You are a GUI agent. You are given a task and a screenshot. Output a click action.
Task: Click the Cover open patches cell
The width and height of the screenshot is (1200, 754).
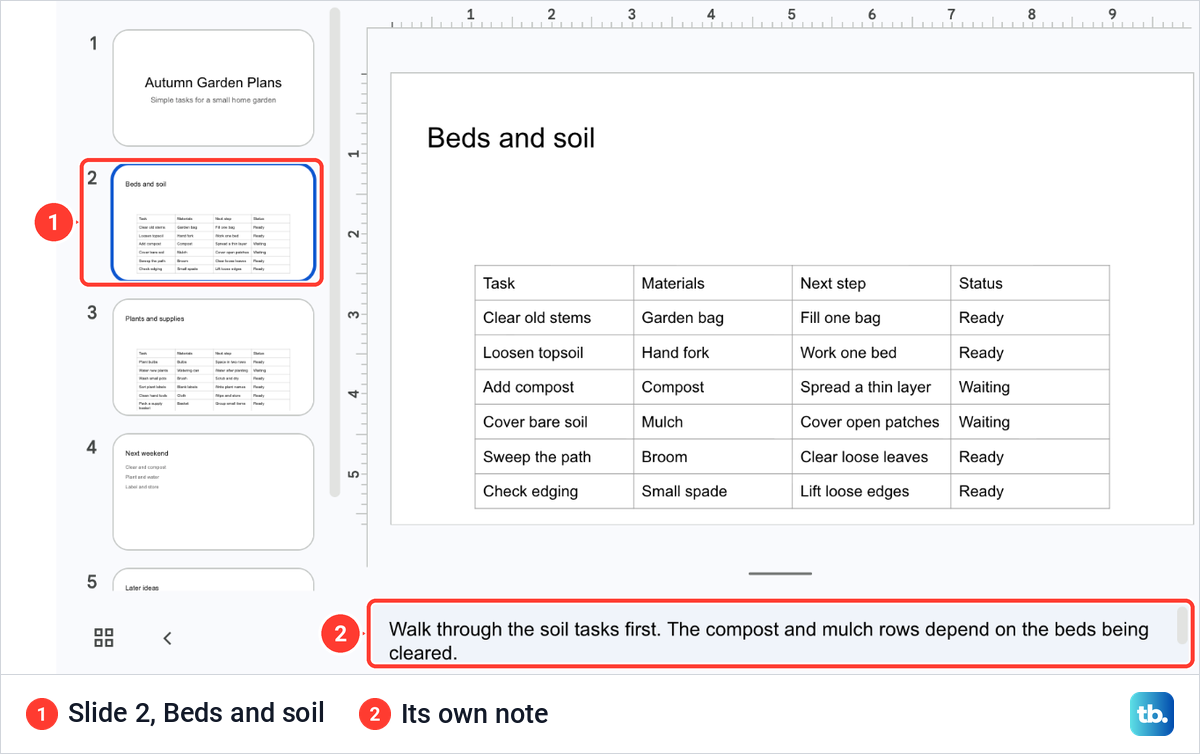[871, 422]
